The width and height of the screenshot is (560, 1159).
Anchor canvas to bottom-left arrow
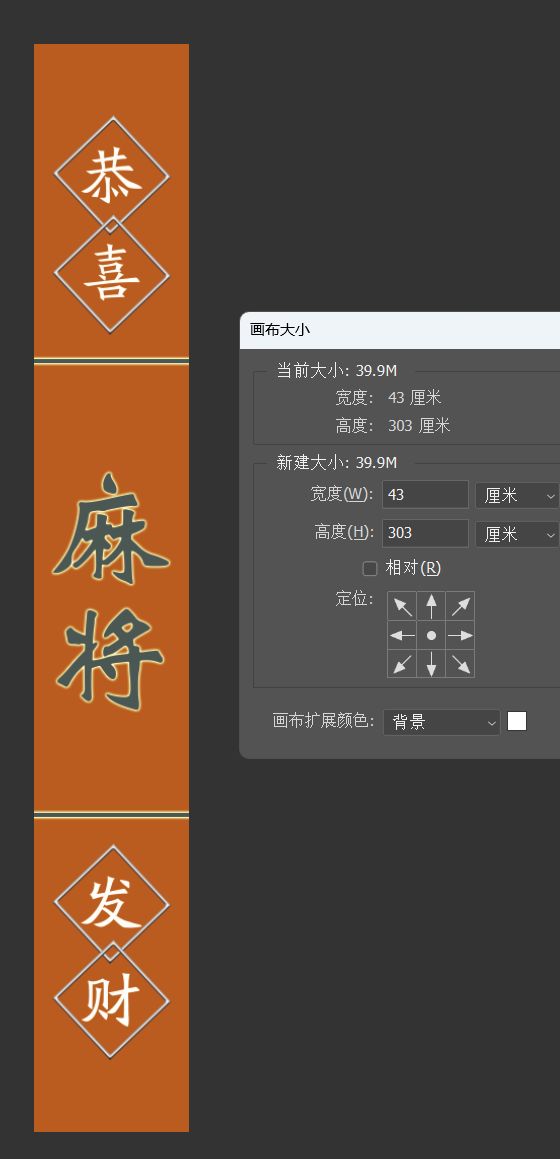pyautogui.click(x=402, y=664)
